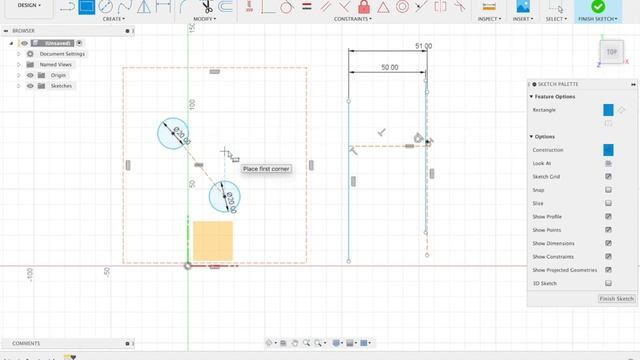The image size is (640, 360).
Task: Select the Line sketch tool
Action: (x=67, y=7)
